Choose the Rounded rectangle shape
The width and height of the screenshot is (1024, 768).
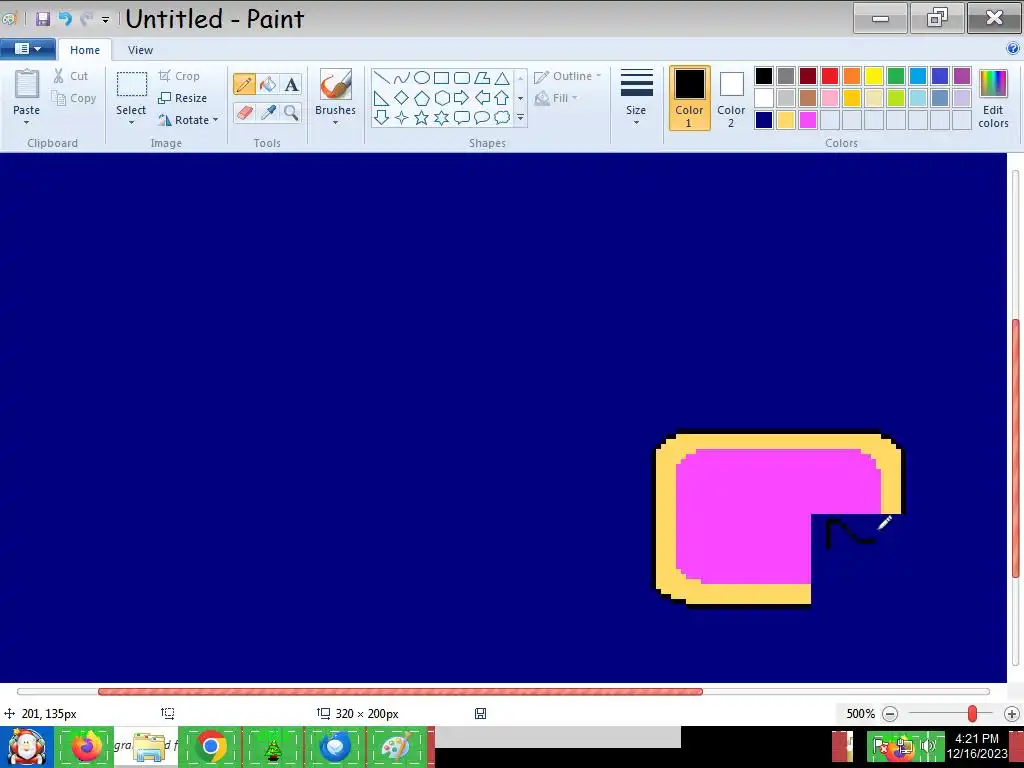[x=462, y=78]
